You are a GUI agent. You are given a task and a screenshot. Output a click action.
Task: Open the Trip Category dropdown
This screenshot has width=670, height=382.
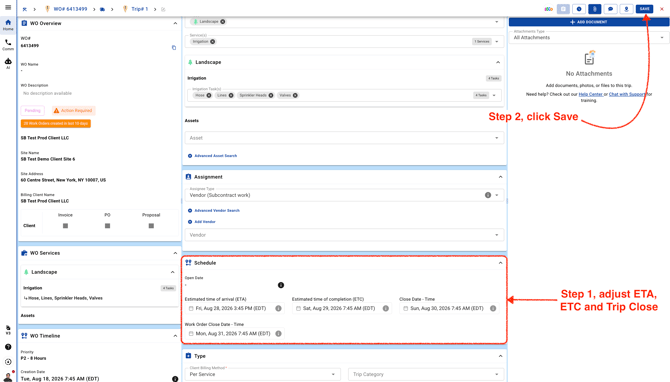[426, 374]
